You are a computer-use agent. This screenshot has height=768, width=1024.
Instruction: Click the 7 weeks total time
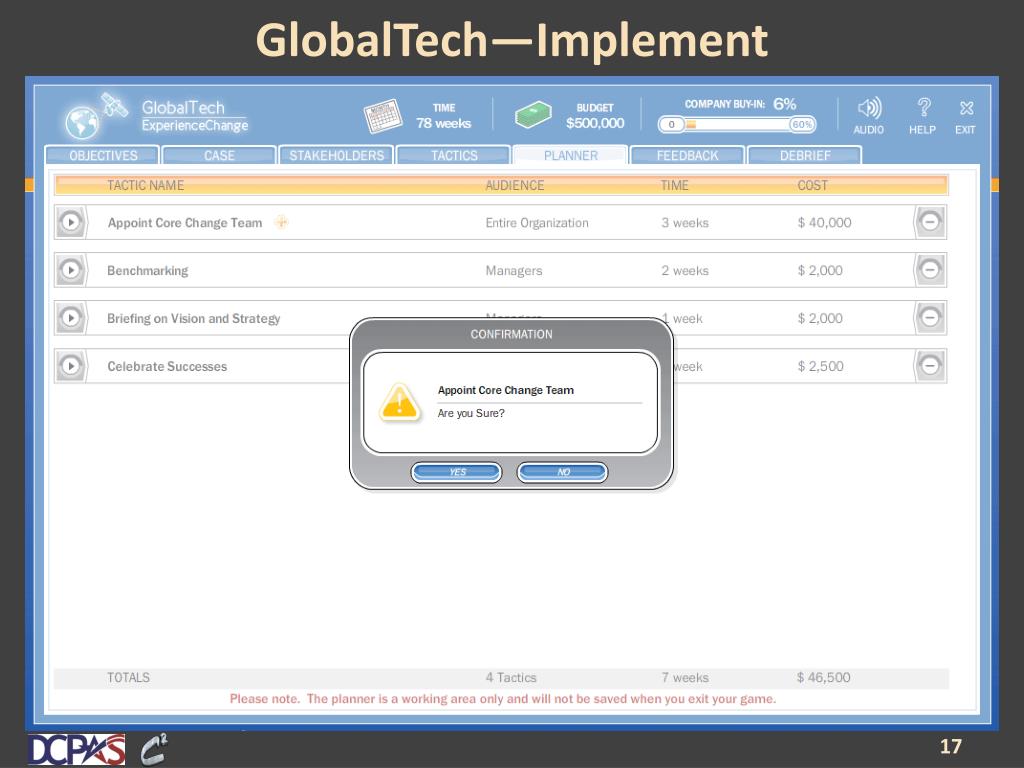click(x=685, y=678)
